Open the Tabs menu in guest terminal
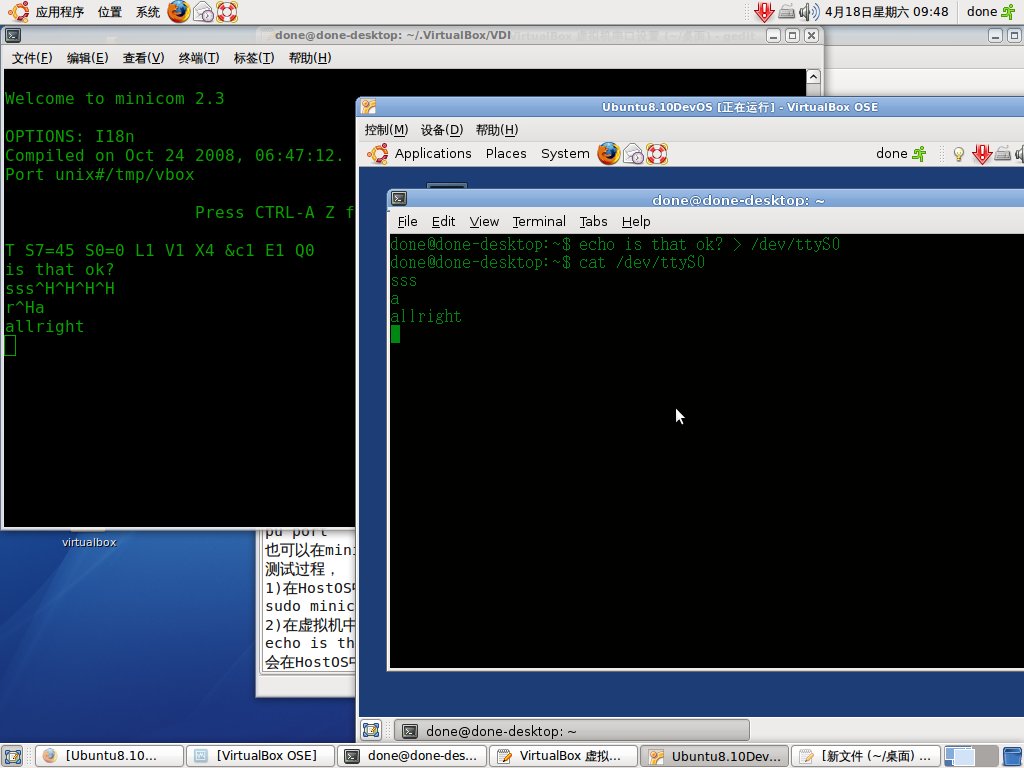The width and height of the screenshot is (1024, 768). tap(593, 221)
